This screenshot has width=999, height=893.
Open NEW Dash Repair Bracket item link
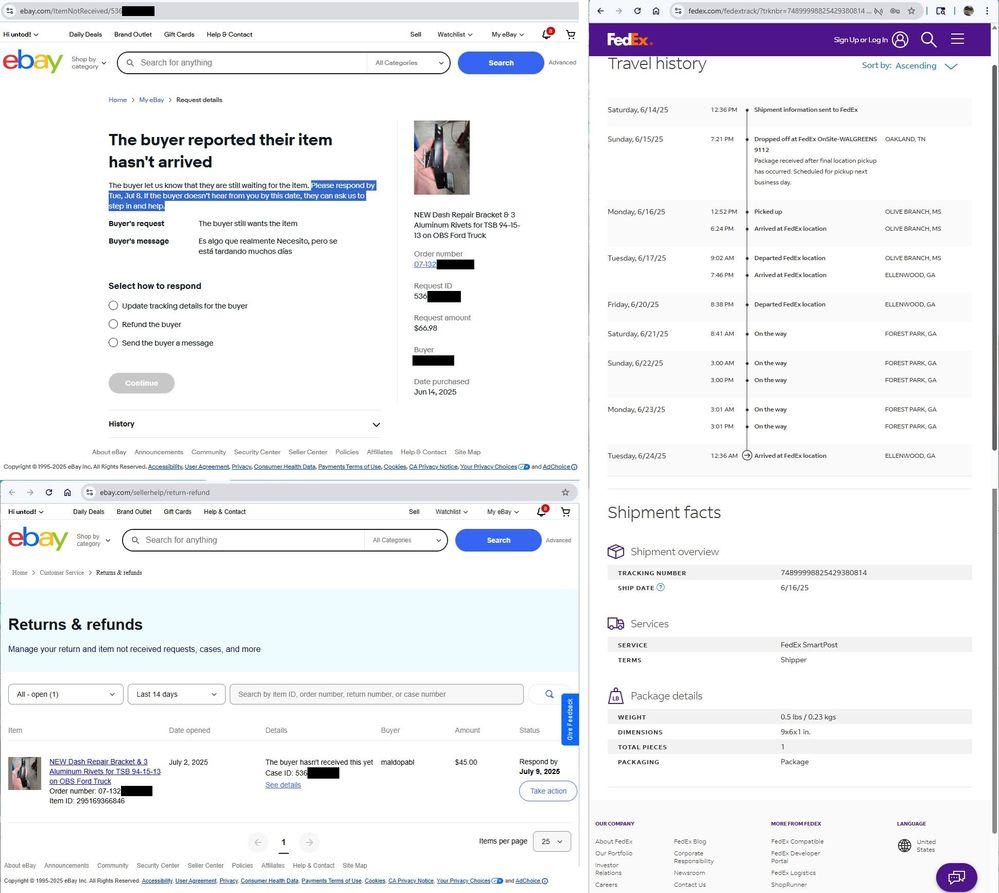coord(105,771)
